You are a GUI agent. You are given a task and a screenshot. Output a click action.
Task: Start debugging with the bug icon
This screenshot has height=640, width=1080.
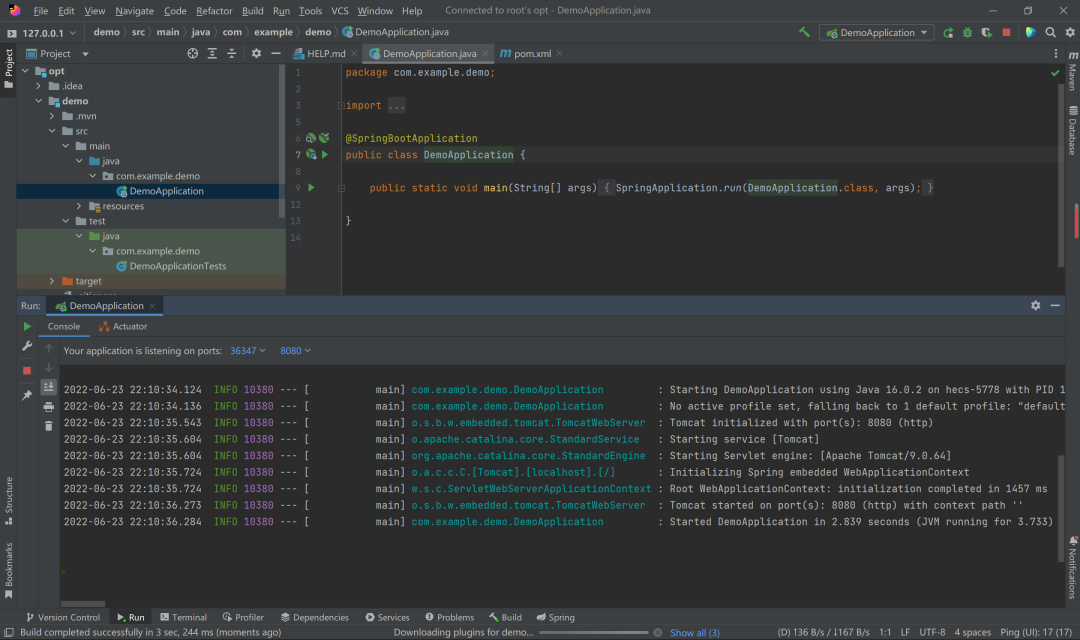click(968, 32)
